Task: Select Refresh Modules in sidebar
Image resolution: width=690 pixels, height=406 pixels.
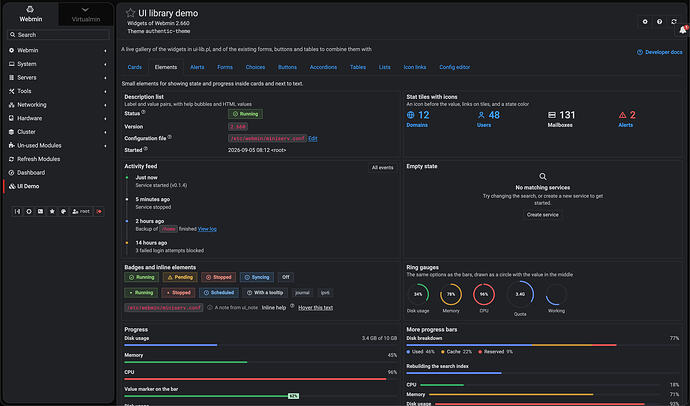Action: pos(58,159)
